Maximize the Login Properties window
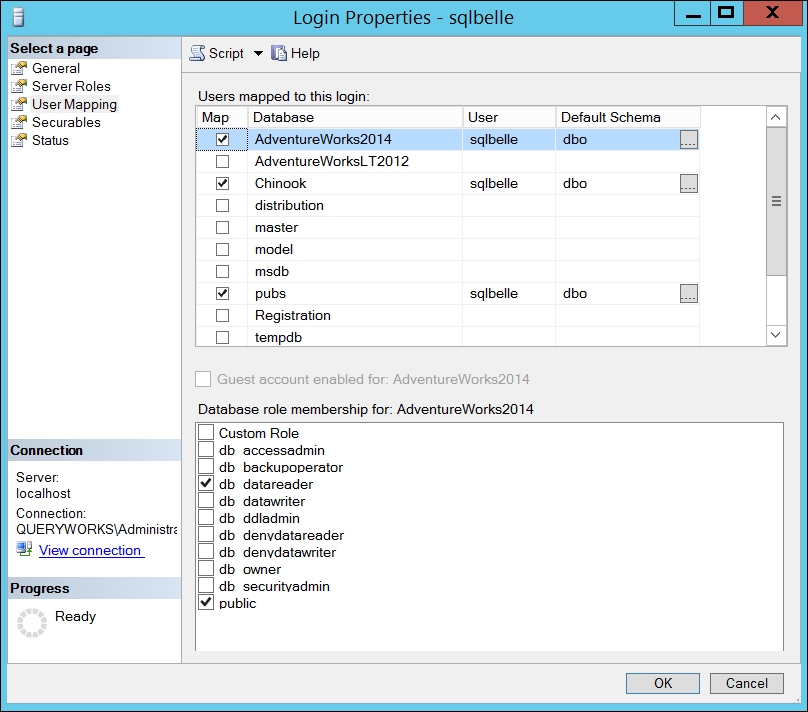This screenshot has width=808, height=712. (726, 13)
